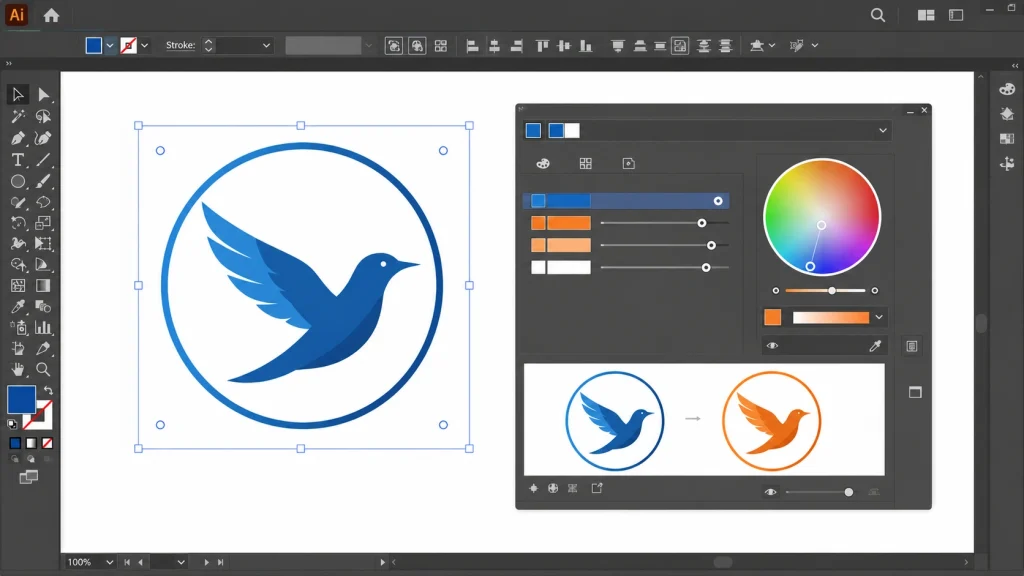The image size is (1024, 576).
Task: Open dropdown next to orange gradient bar
Action: 879,317
